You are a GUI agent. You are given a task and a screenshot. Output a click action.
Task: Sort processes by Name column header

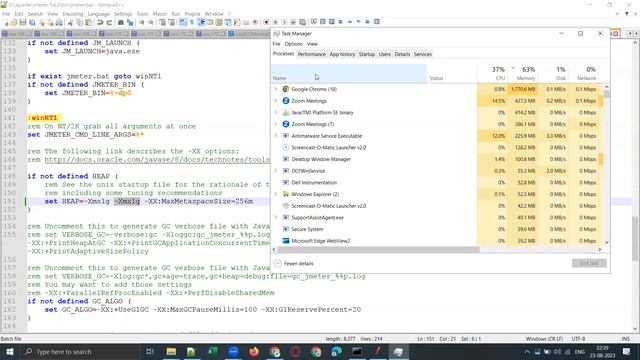(349, 73)
